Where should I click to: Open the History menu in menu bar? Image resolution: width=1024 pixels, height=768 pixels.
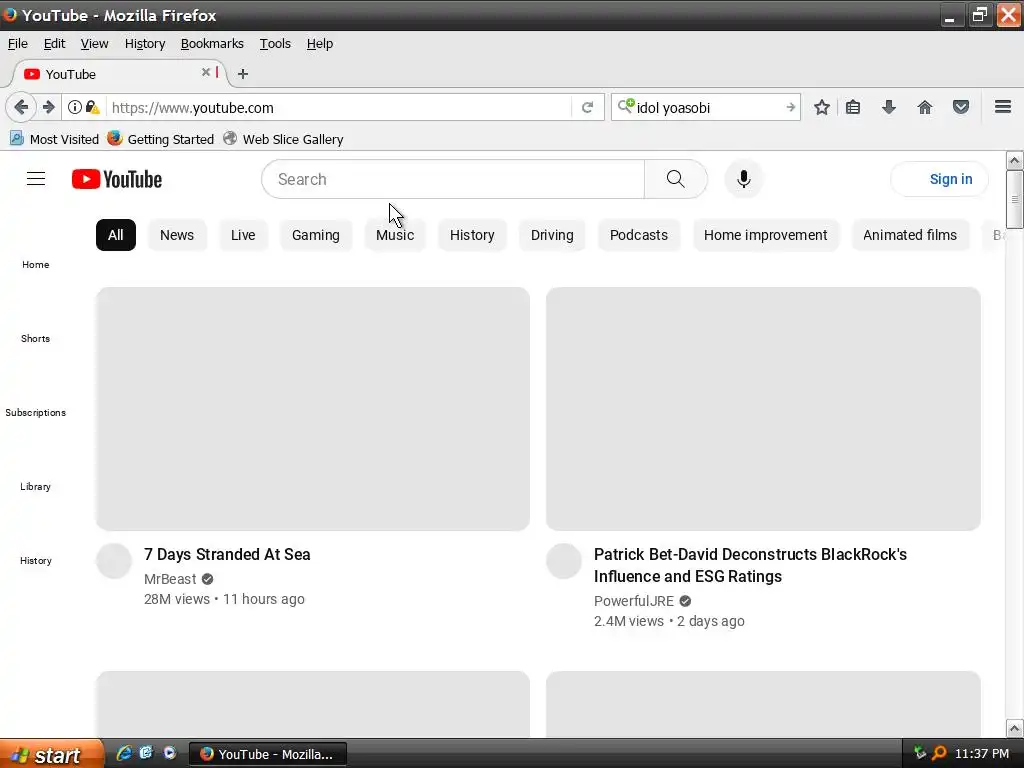click(145, 44)
